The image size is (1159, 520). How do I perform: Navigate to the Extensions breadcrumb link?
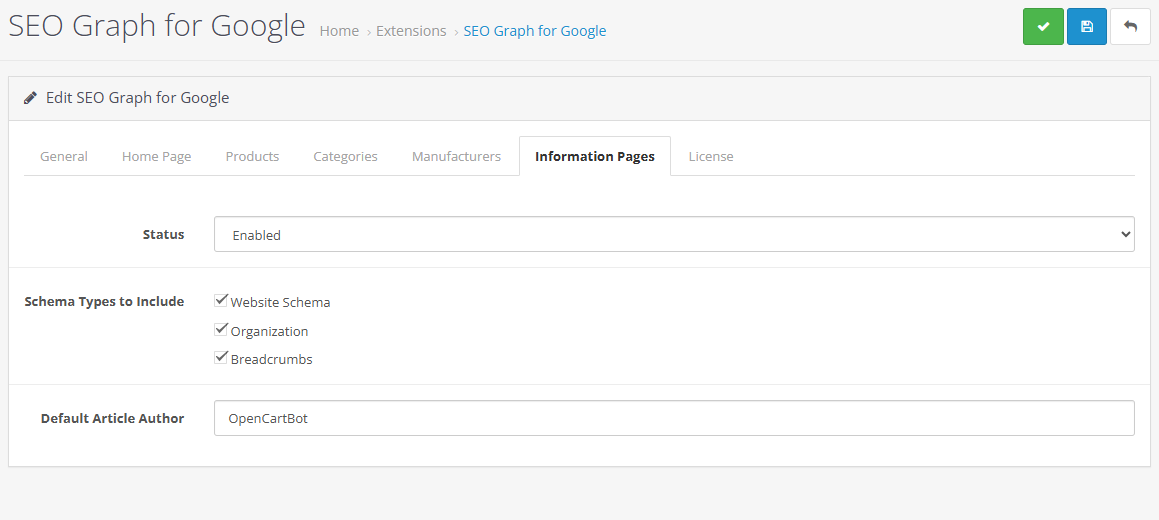click(411, 31)
